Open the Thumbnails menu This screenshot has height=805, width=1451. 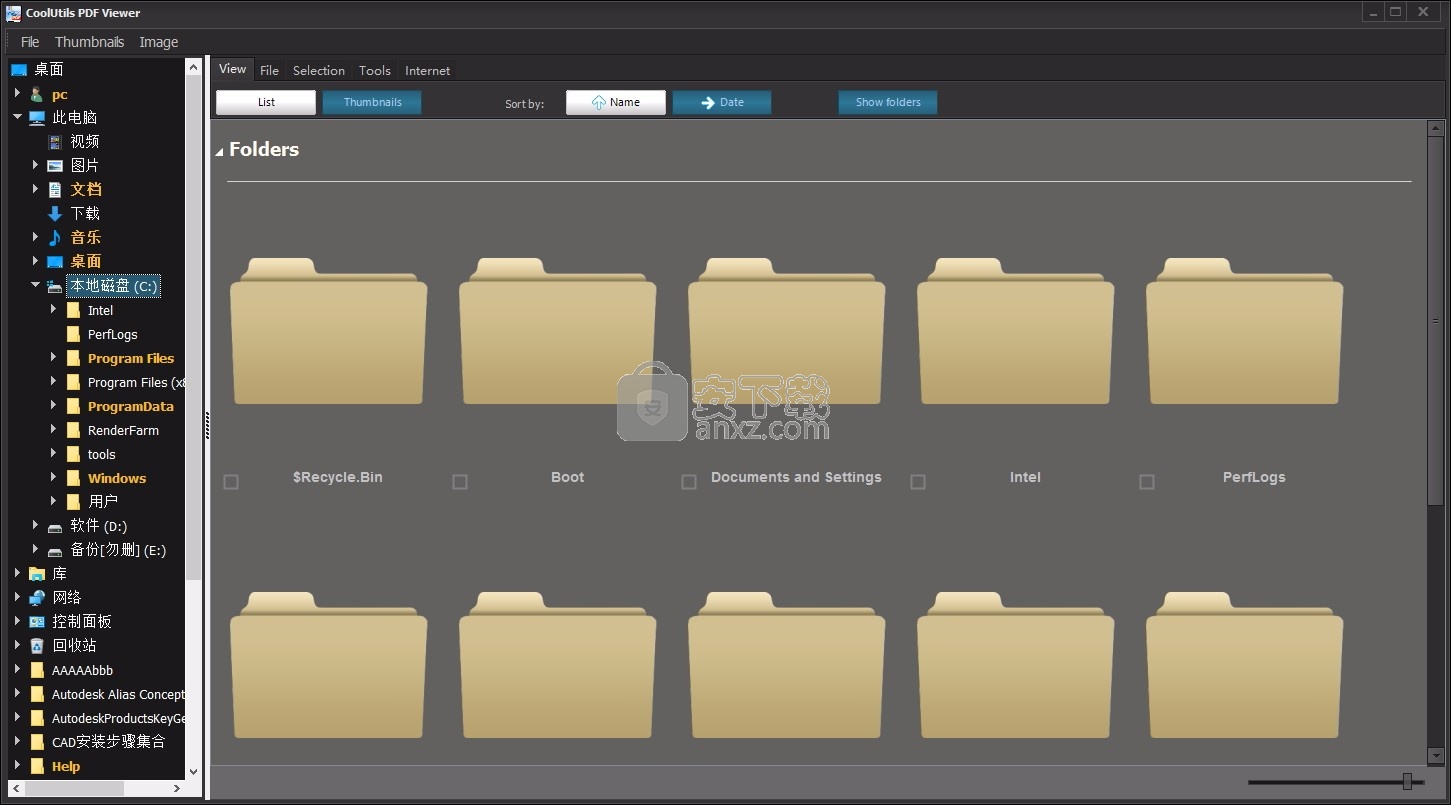point(90,42)
